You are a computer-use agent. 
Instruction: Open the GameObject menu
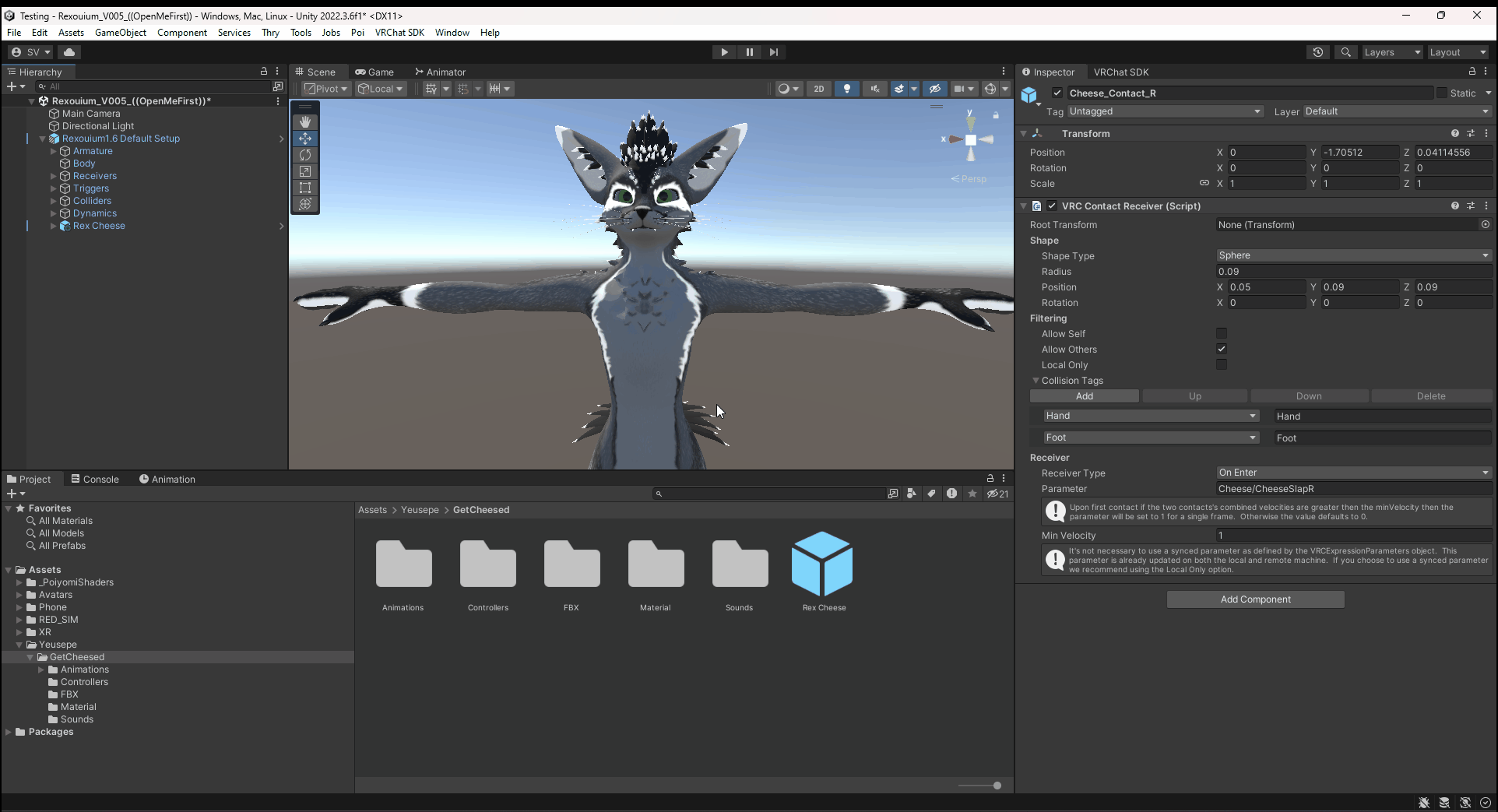[x=121, y=33]
